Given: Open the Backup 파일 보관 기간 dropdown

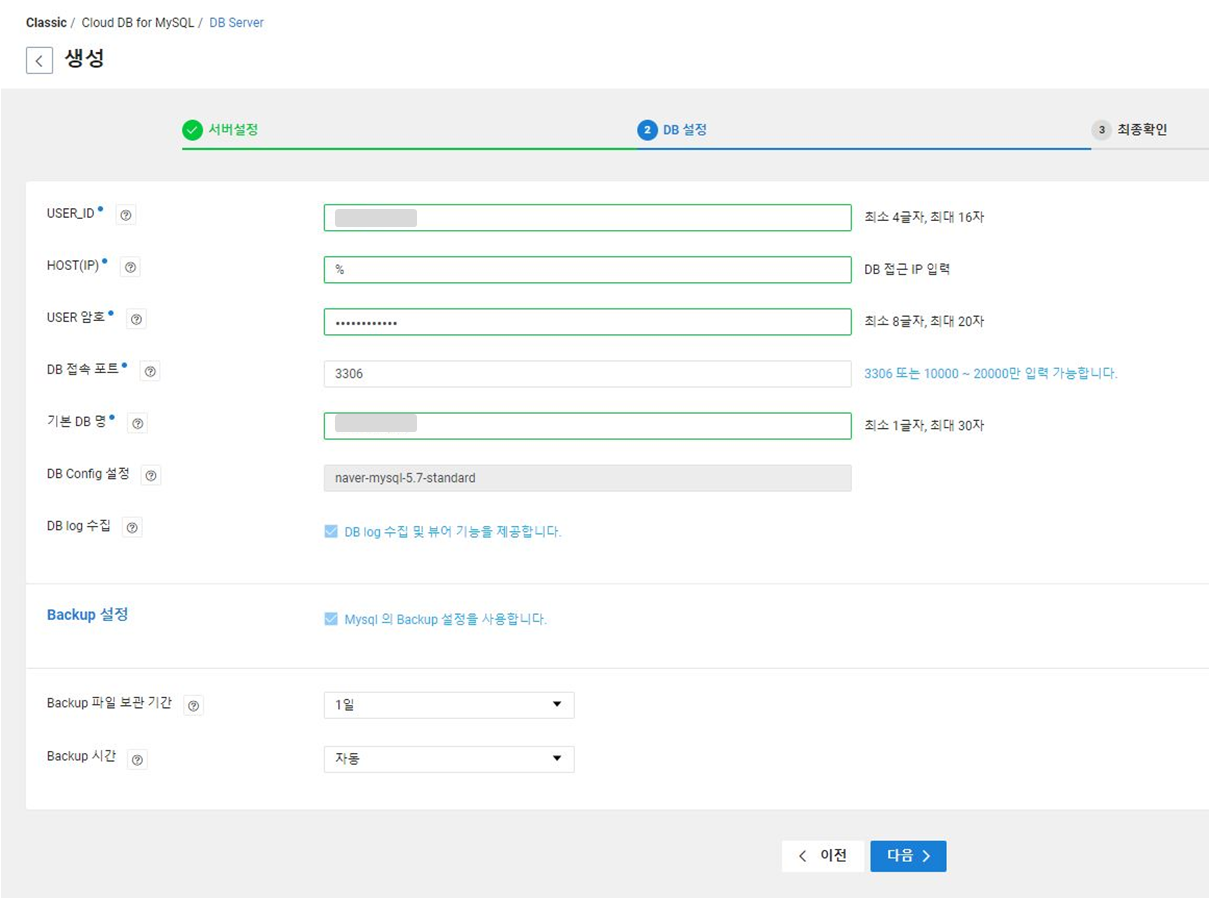Looking at the screenshot, I should [x=448, y=705].
